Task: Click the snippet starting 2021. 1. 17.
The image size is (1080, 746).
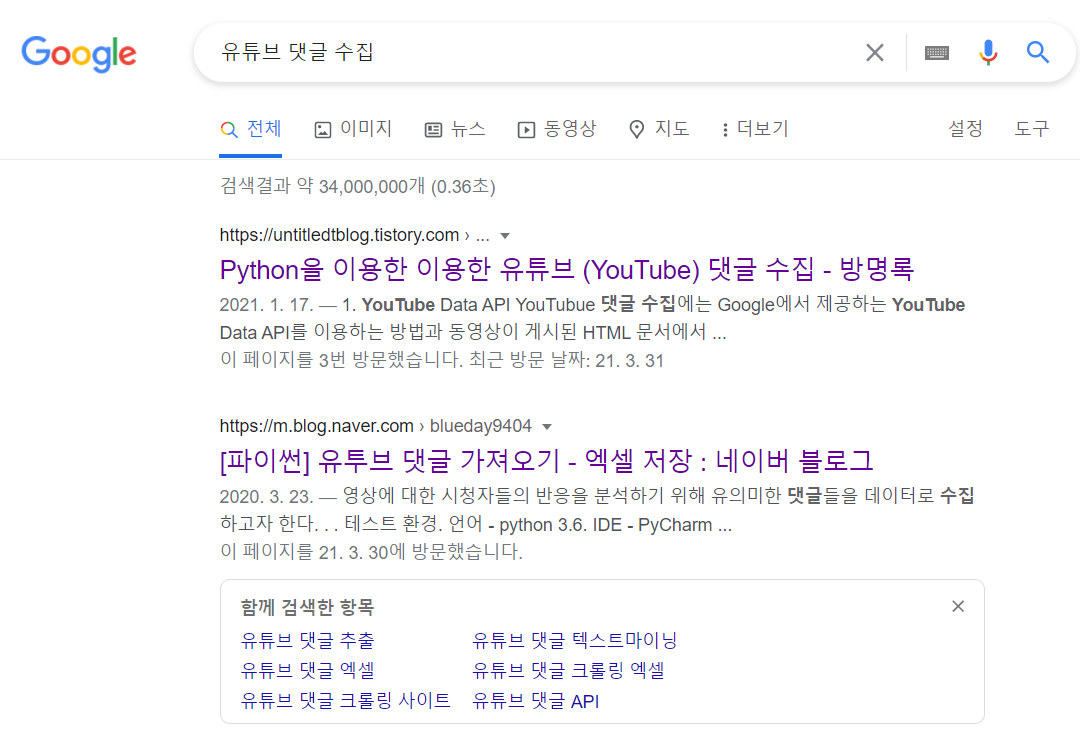Action: (x=592, y=318)
